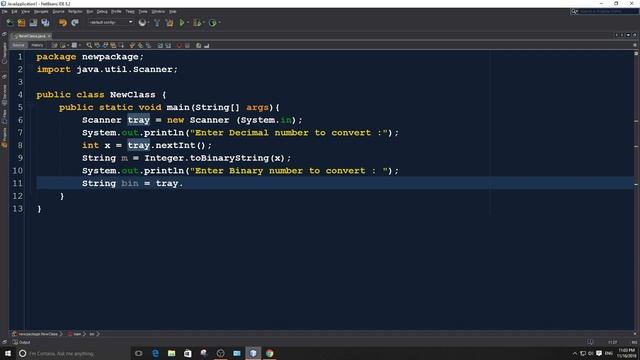640x360 pixels.
Task: Open the Debug menu
Action: pyautogui.click(x=102, y=11)
